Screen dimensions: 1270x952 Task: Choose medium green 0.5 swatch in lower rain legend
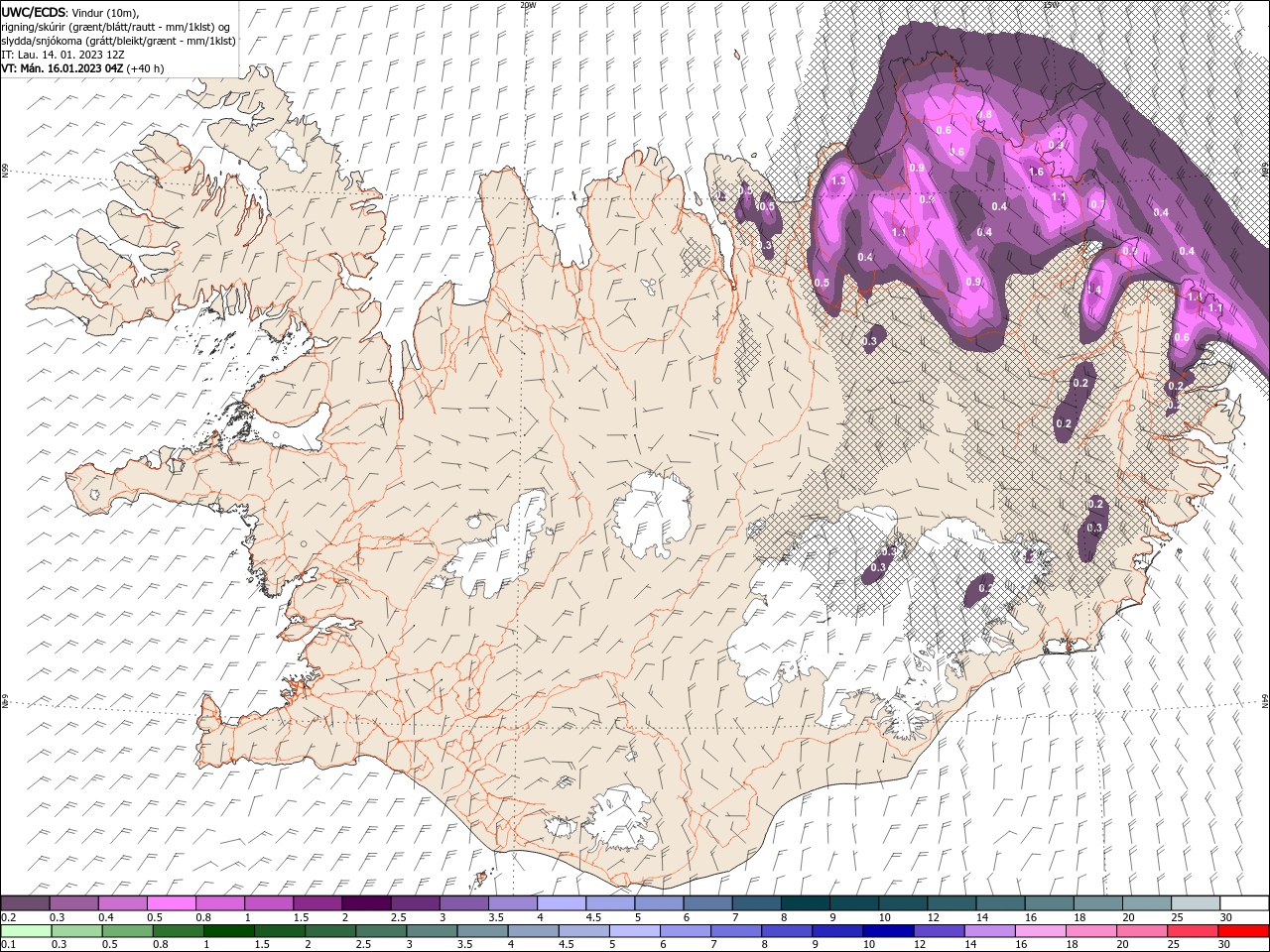point(127,930)
